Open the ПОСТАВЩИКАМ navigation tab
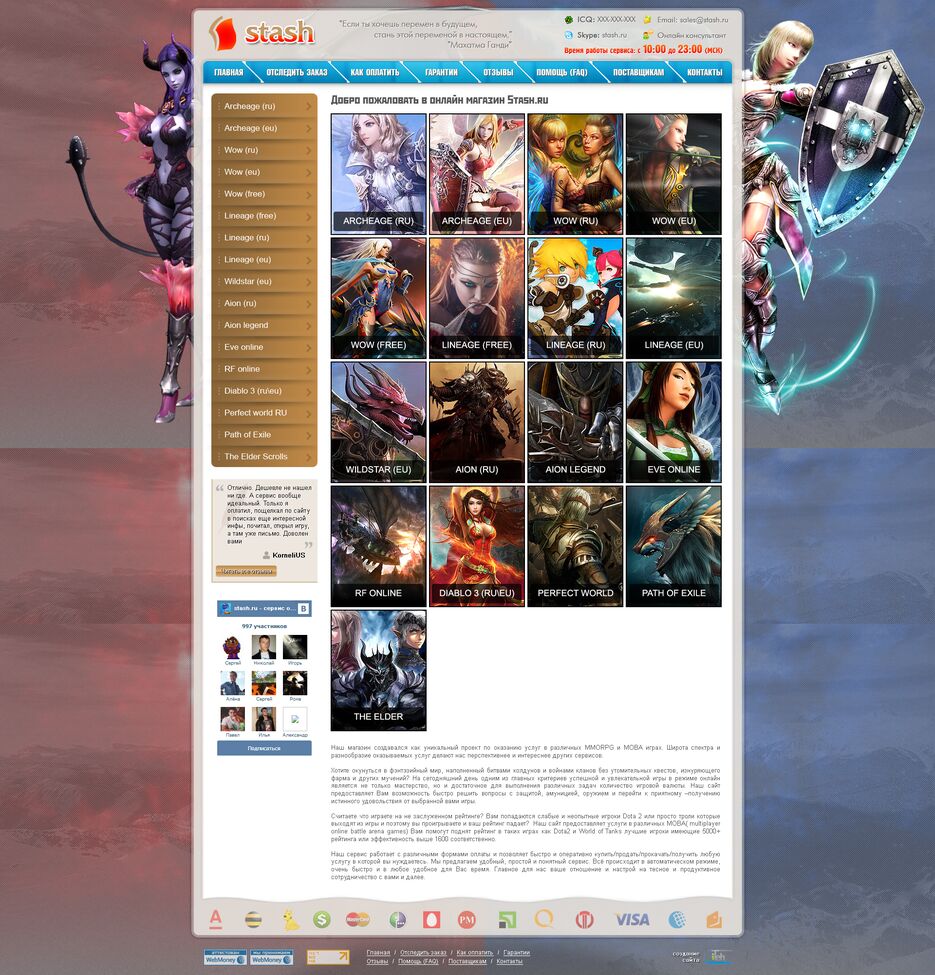This screenshot has height=975, width=935. point(638,73)
